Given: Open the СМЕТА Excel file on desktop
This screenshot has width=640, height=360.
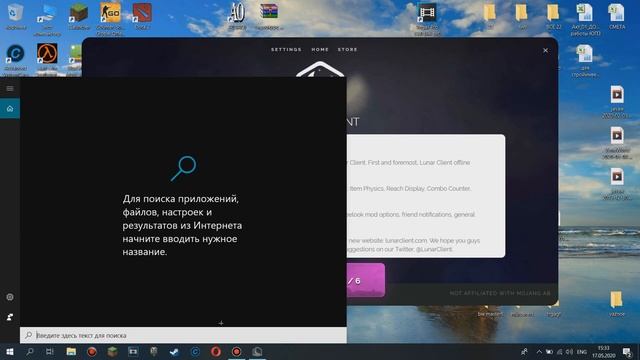Looking at the screenshot, I should click(617, 16).
